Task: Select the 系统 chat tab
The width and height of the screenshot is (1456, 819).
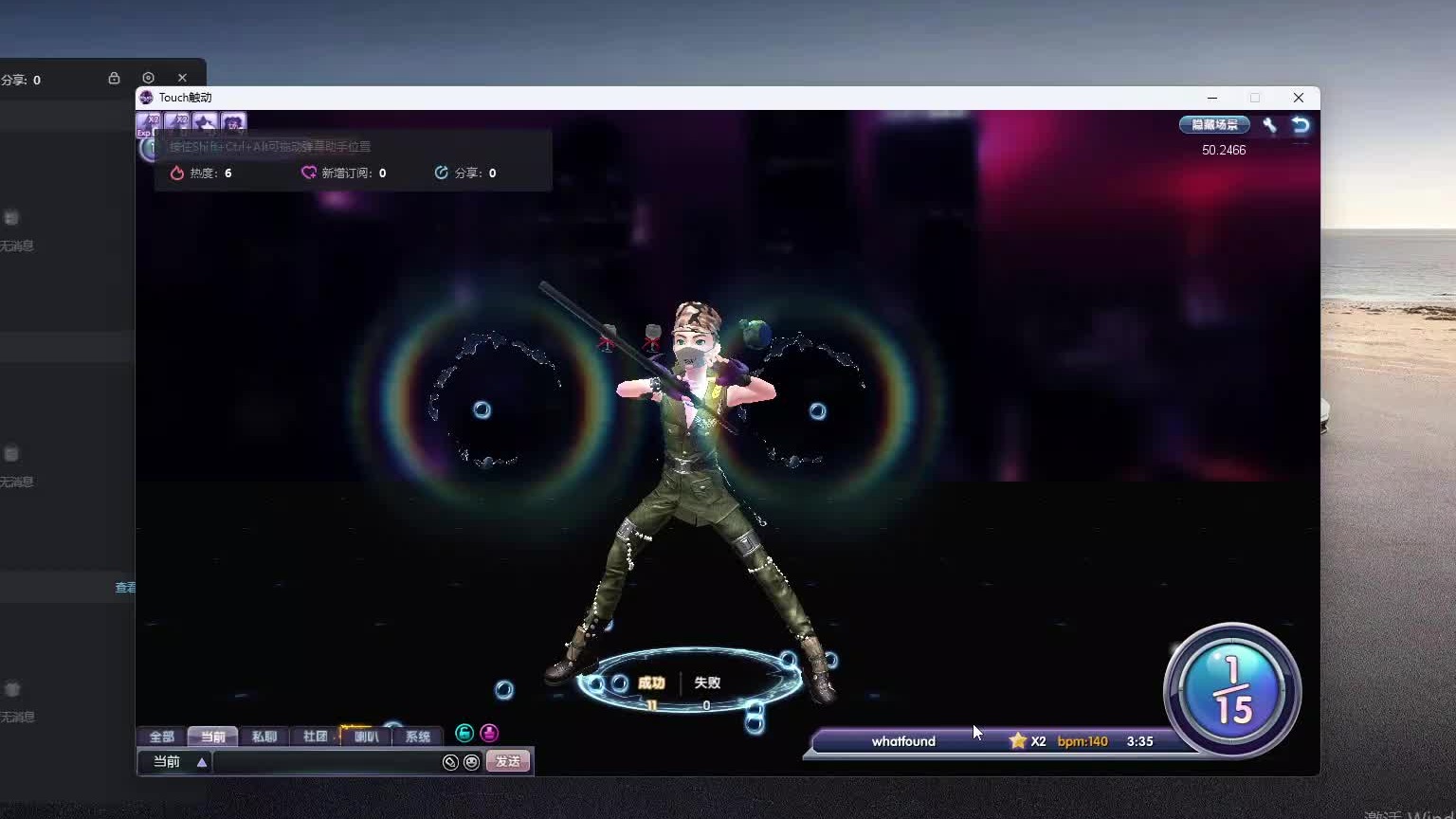Action: [x=417, y=737]
